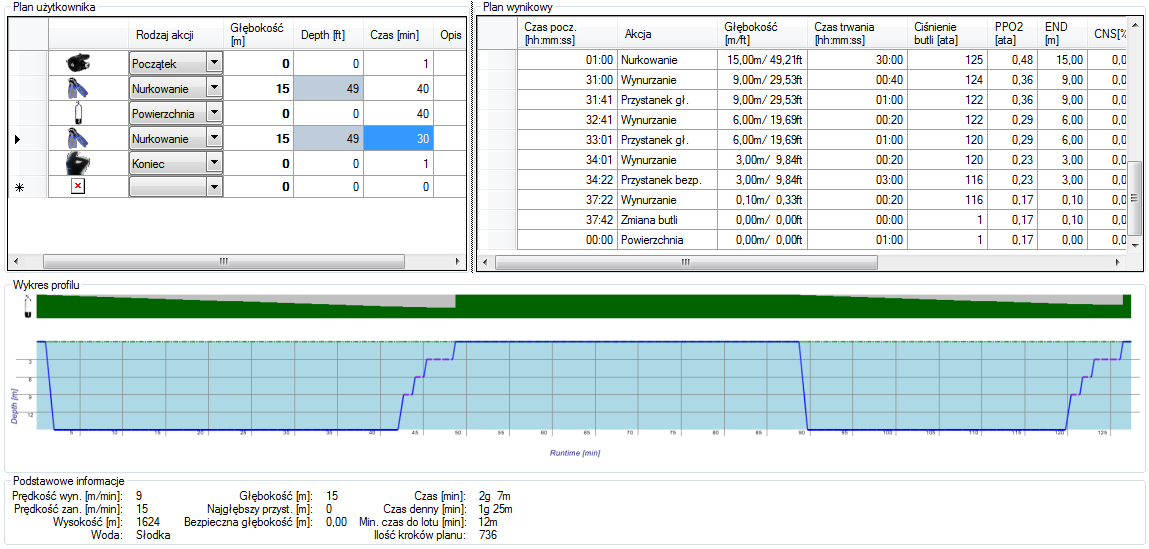1149x549 pixels.
Task: Click the red X icon in the new row
Action: [x=76, y=188]
